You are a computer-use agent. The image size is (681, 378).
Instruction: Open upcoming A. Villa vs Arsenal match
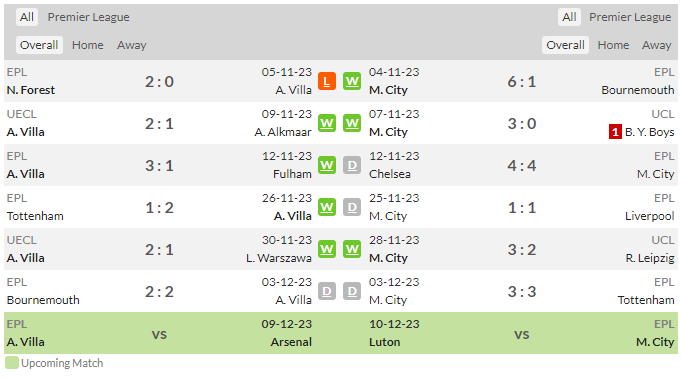(159, 333)
